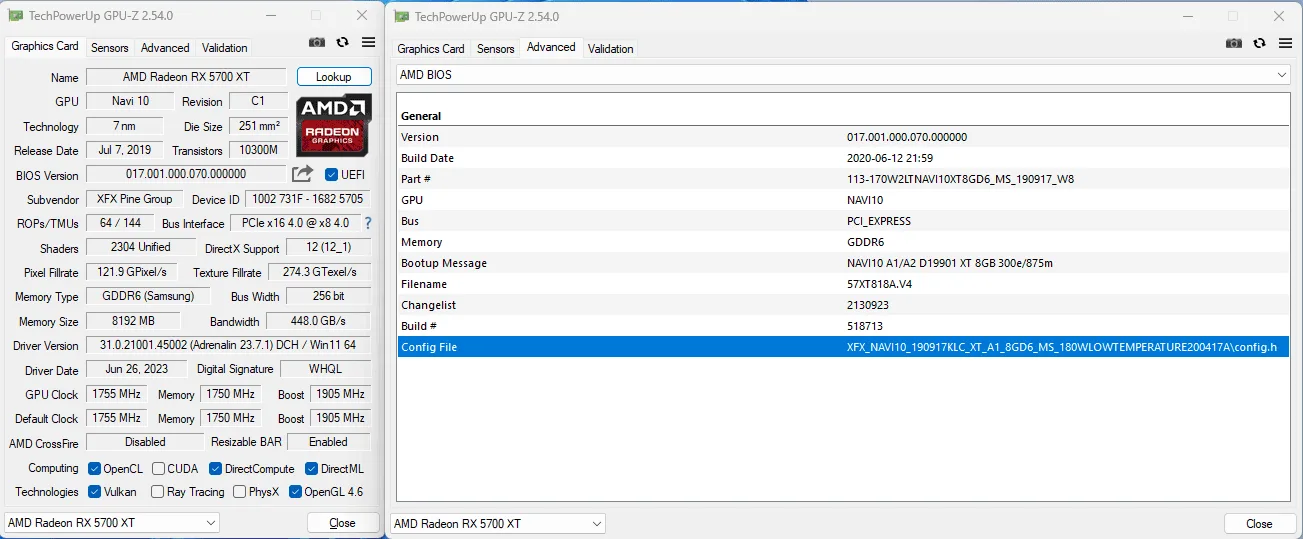
Task: Select the Build # 518713 row
Action: [843, 326]
